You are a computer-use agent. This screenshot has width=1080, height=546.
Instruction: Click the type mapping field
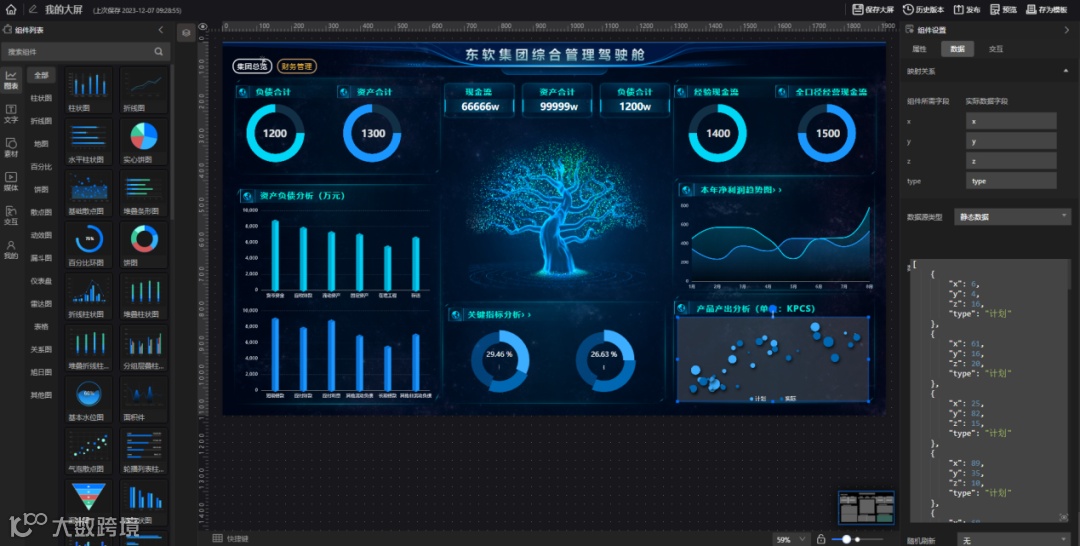point(1010,181)
